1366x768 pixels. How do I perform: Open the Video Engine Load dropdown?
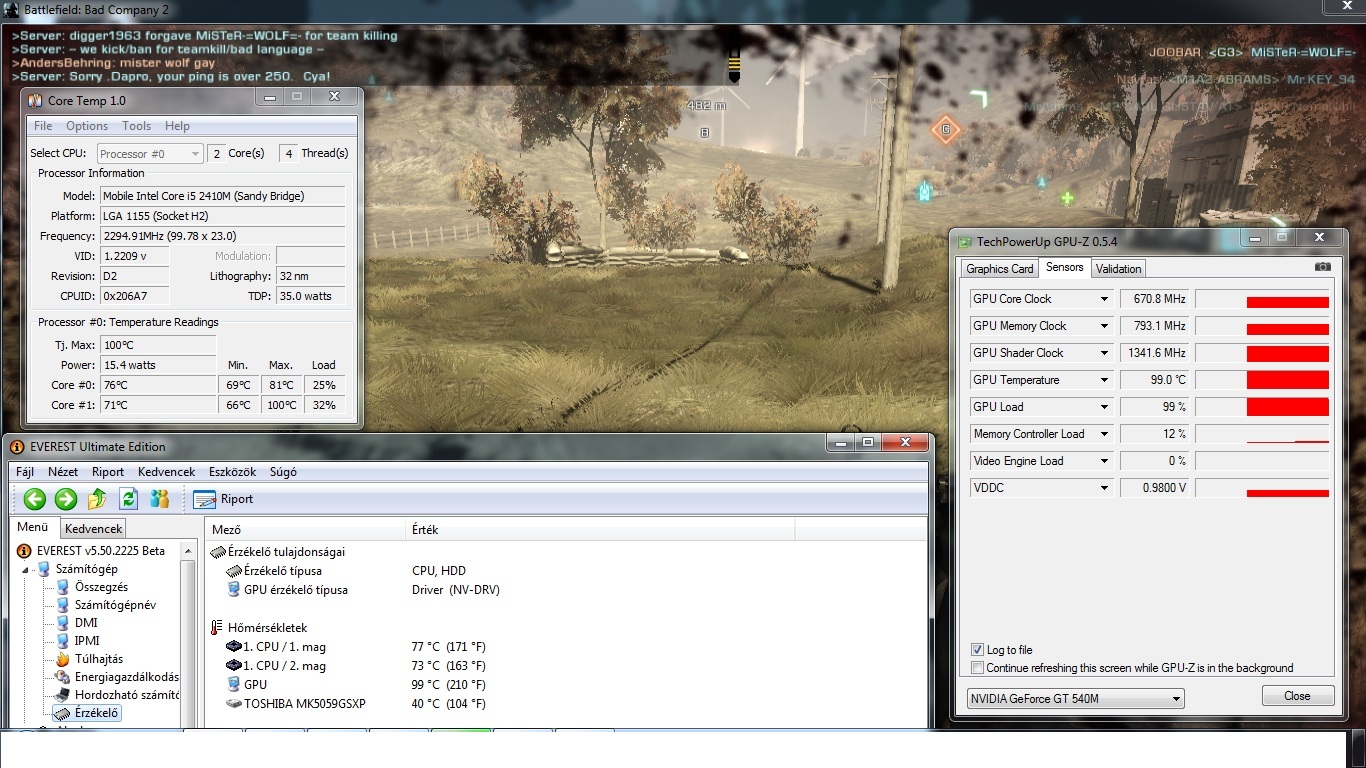click(x=1104, y=461)
